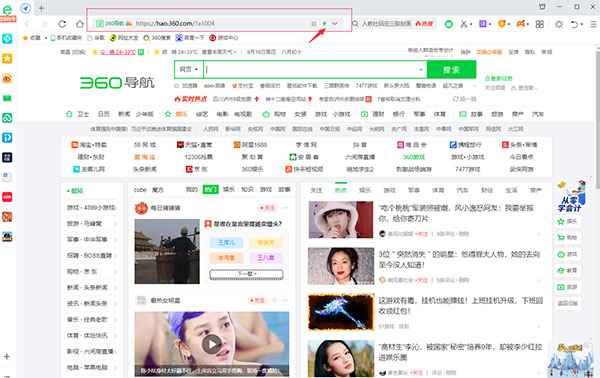Viewport: 600px width, 378px height.
Task: Open the hamburger main menu
Action: (593, 24)
